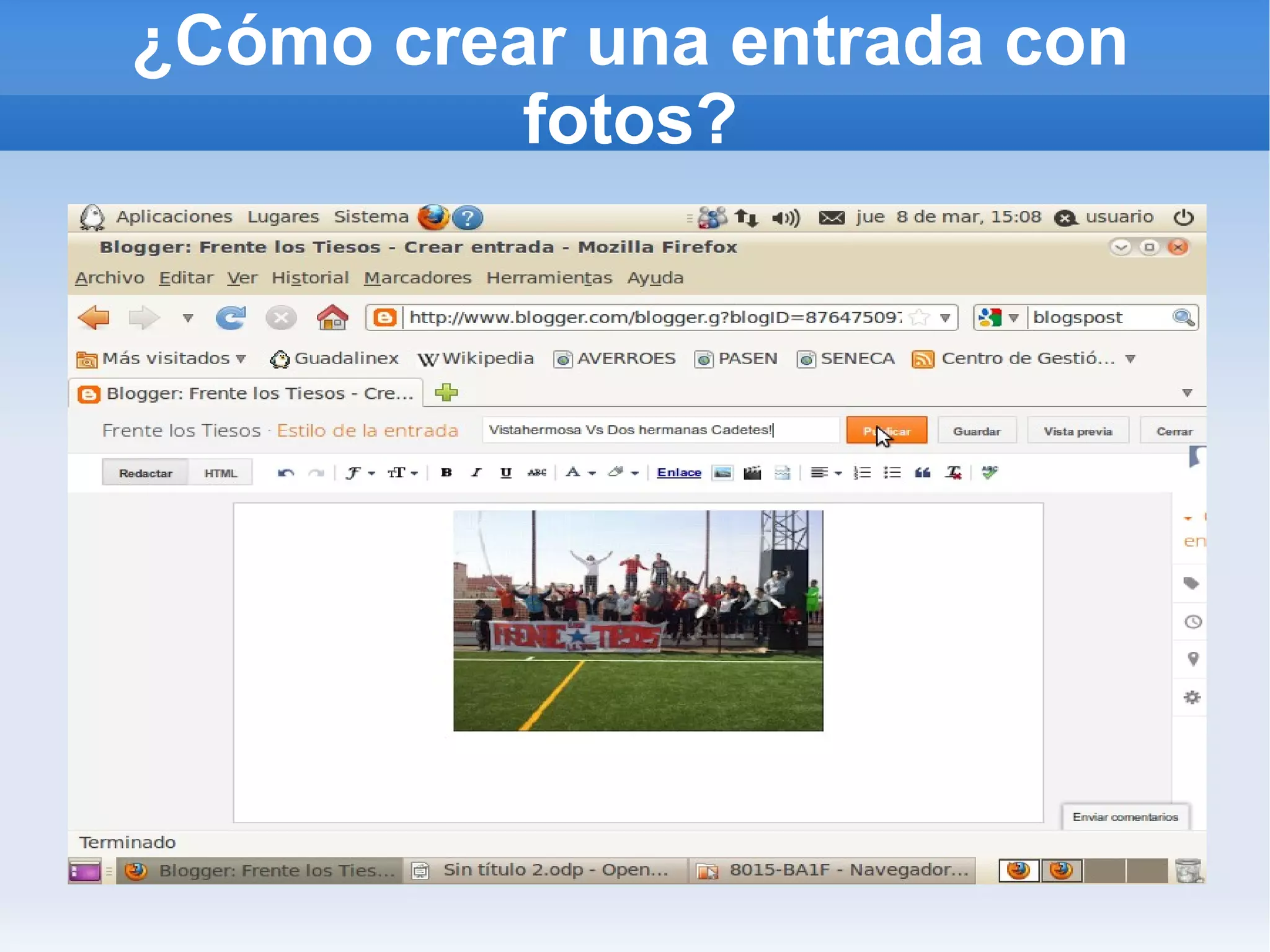1270x952 pixels.
Task: Bookmark the page with the star icon
Action: pyautogui.click(x=920, y=318)
